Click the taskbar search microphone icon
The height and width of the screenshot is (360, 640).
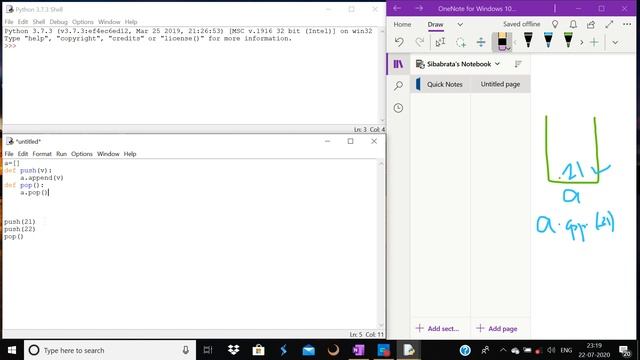(x=185, y=350)
